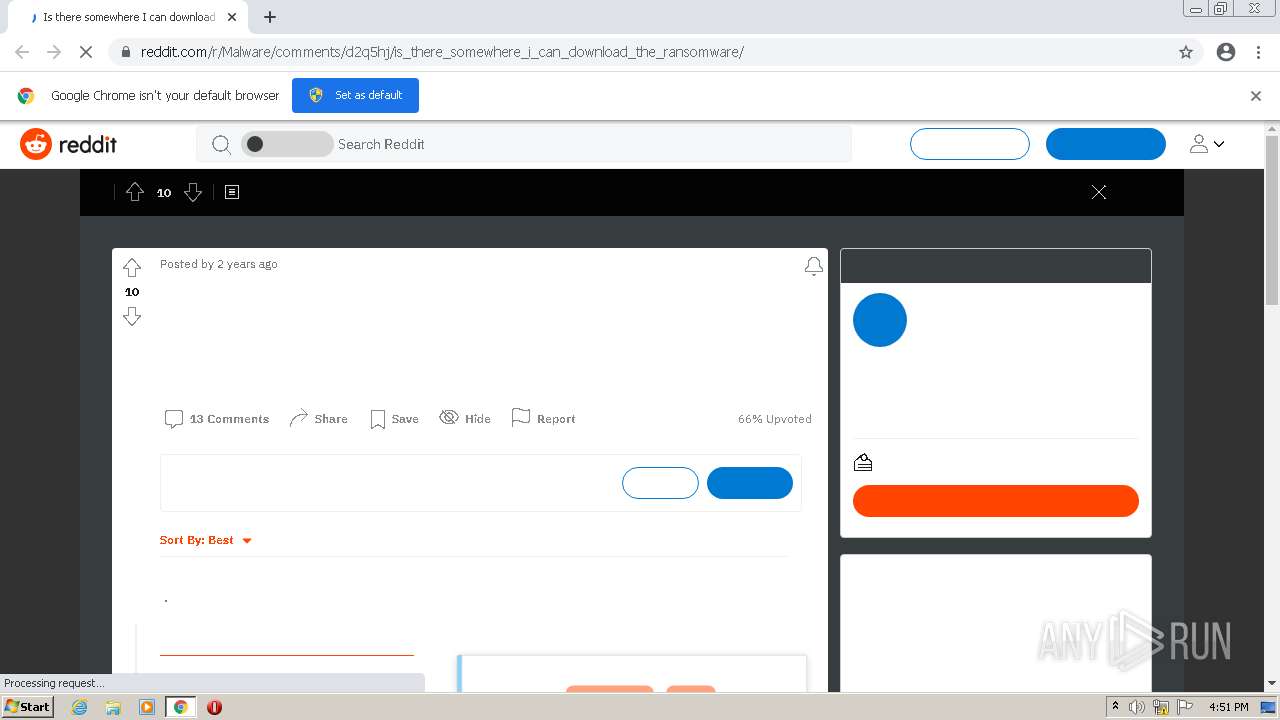Upvote the post in the black header bar

click(135, 192)
